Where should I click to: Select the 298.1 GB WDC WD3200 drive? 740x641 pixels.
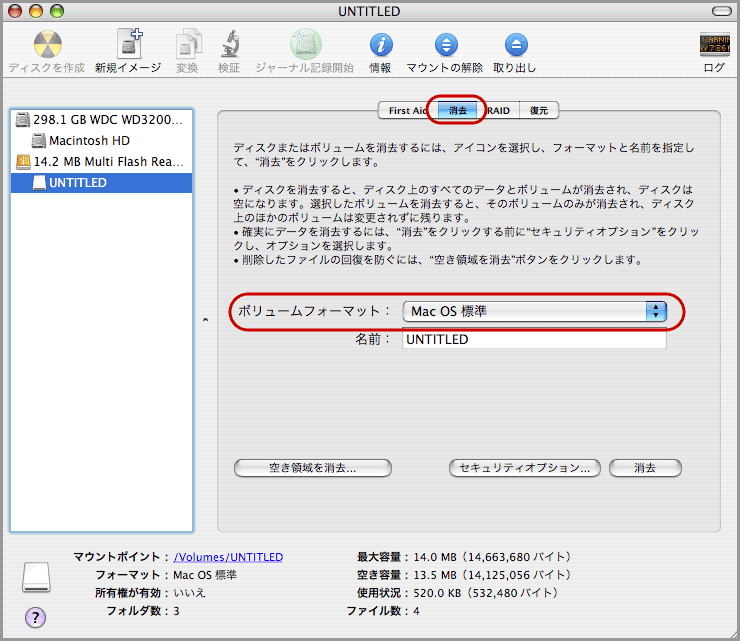101,120
